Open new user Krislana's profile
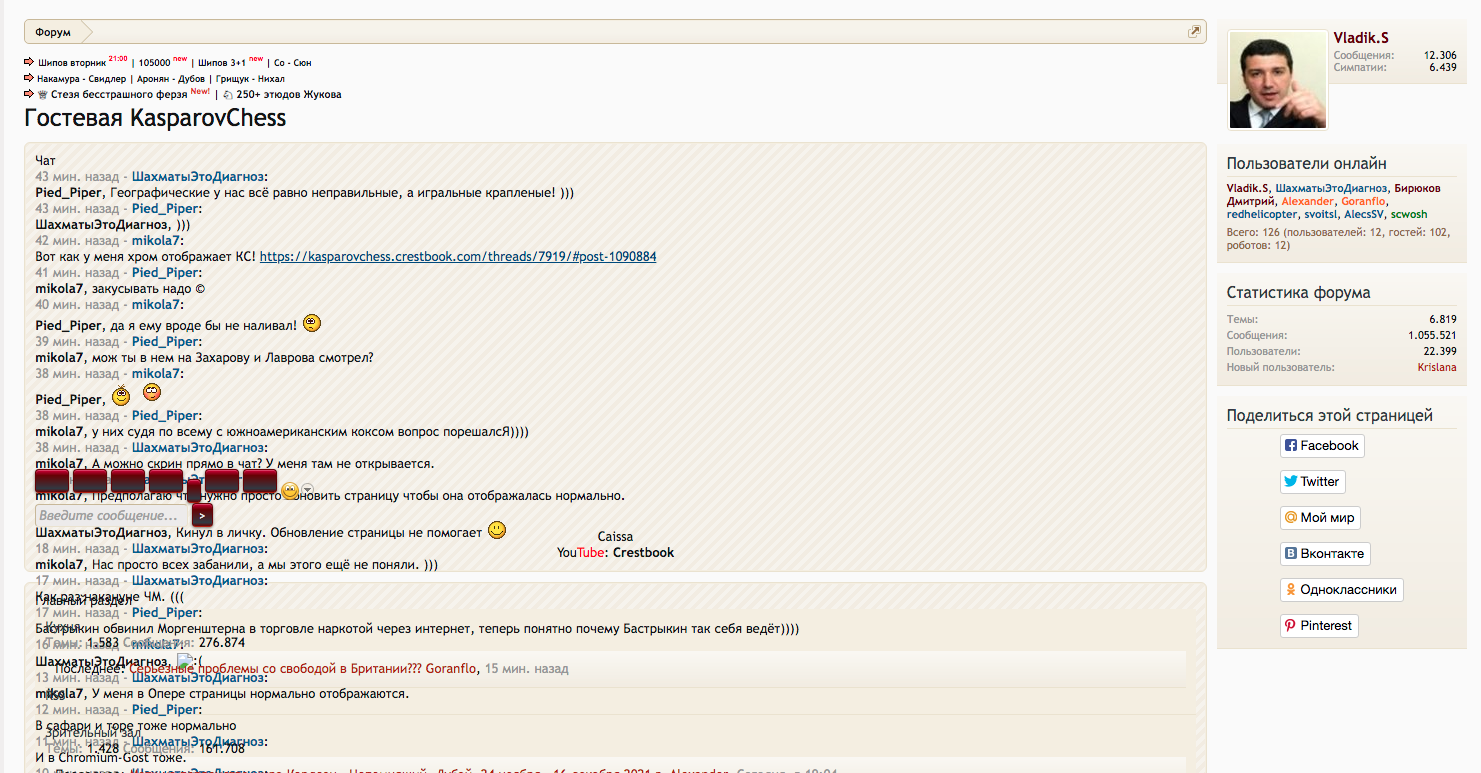Viewport: 1481px width, 773px height. coord(1436,368)
